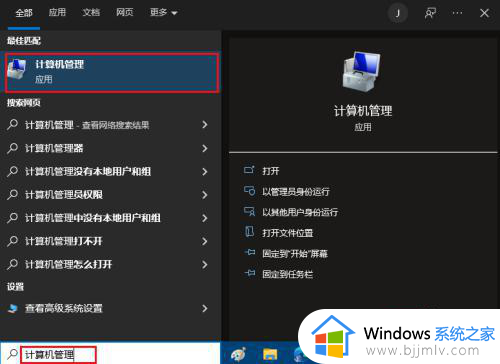Click the 计算机管理 app icon in best match
This screenshot has height=364, width=500.
tap(17, 69)
